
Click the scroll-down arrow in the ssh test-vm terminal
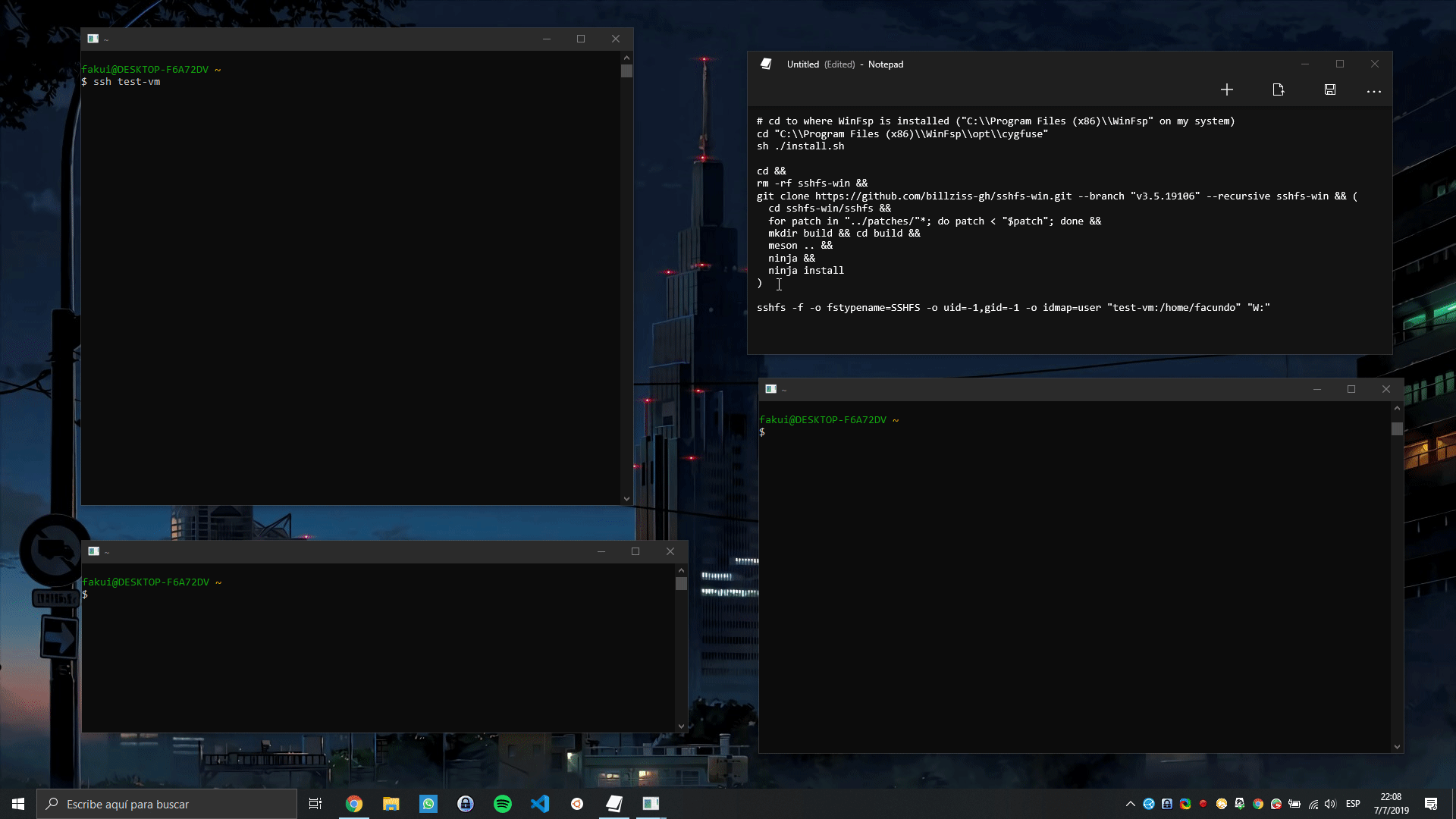point(626,499)
